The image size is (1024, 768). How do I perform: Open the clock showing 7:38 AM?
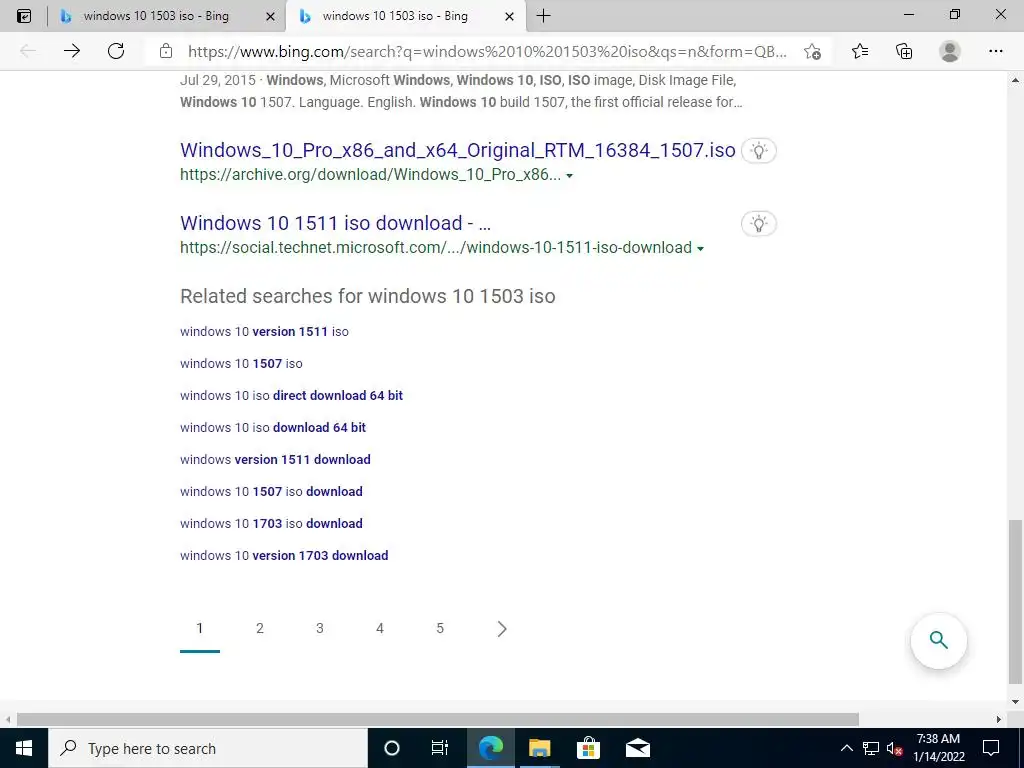pyautogui.click(x=938, y=748)
